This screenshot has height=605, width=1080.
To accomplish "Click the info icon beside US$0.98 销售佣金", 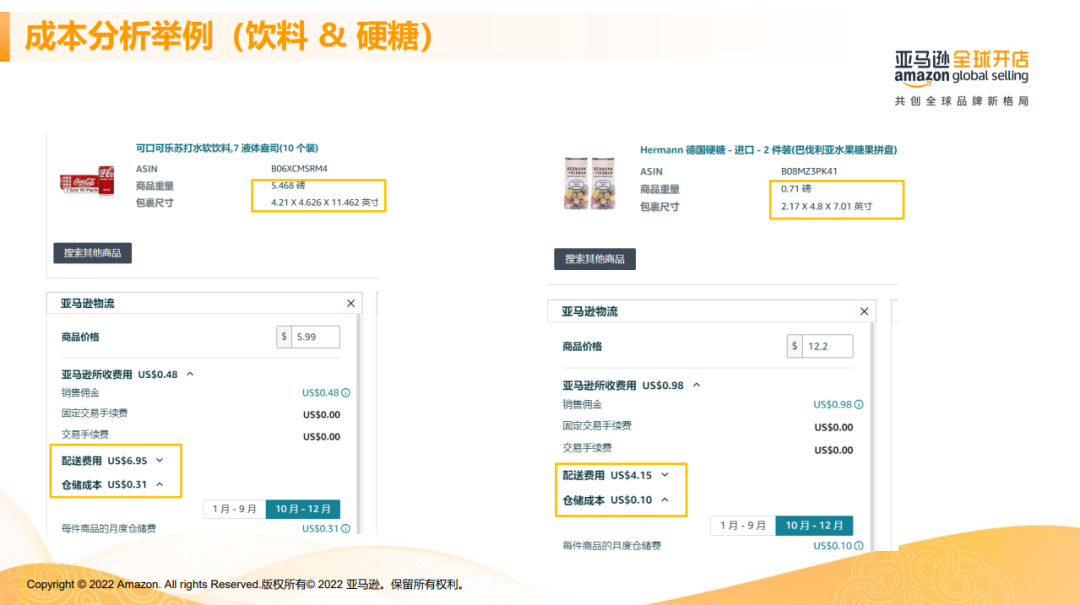I will point(859,404).
